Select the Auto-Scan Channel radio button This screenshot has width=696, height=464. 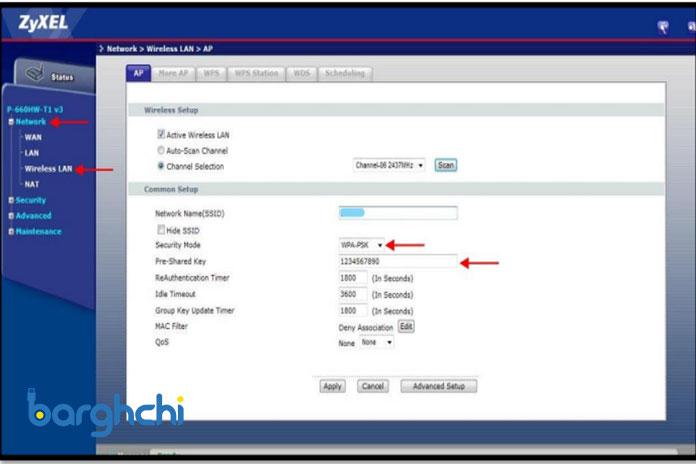click(x=160, y=150)
